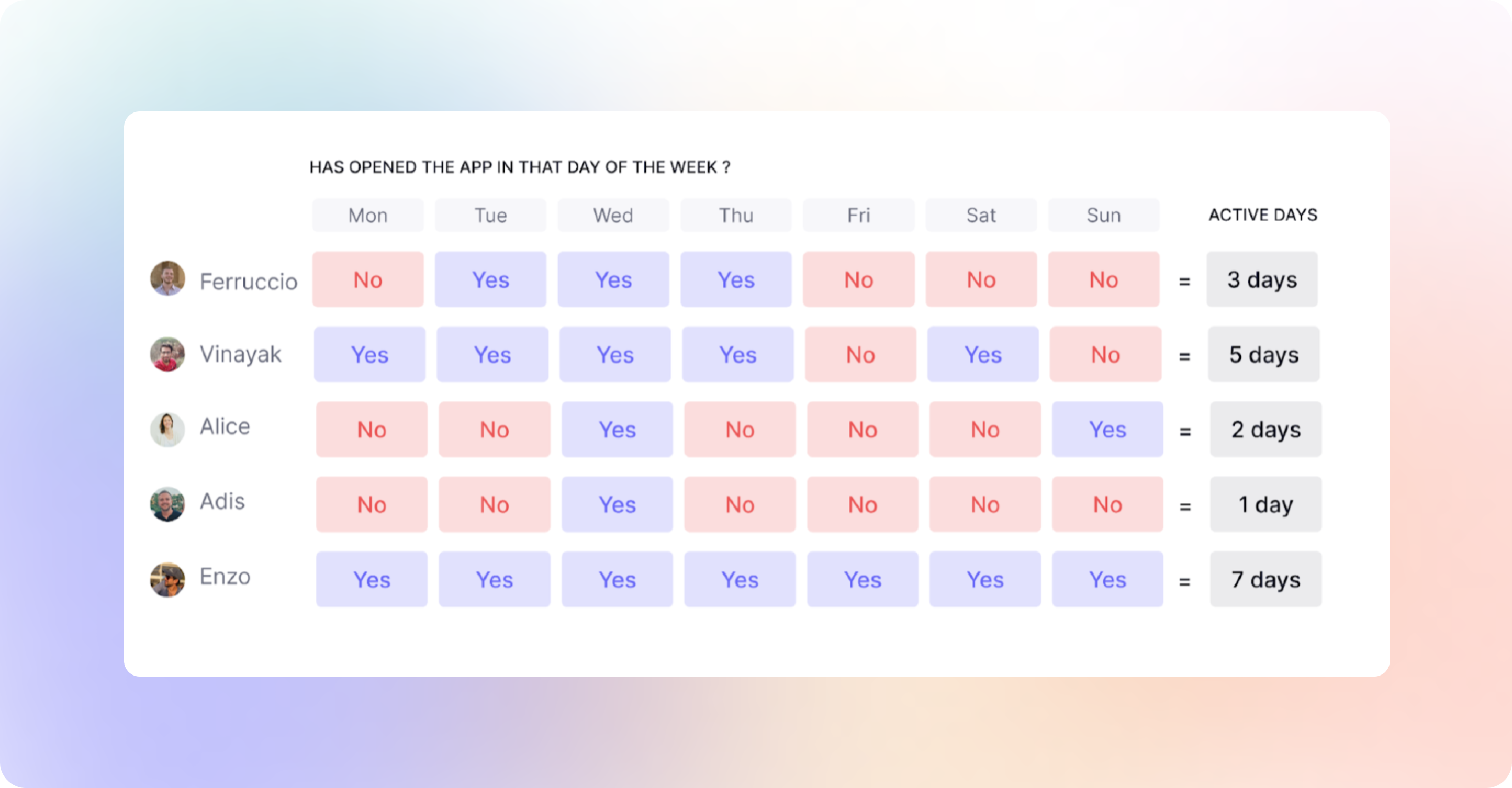The width and height of the screenshot is (1512, 788).
Task: Select Enzo's profile picture
Action: 168,580
